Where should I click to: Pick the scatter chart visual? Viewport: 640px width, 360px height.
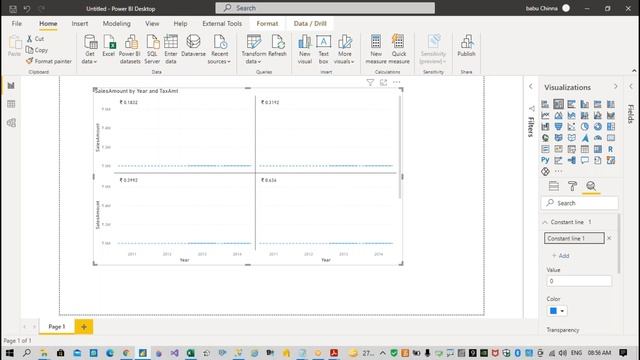coord(571,127)
